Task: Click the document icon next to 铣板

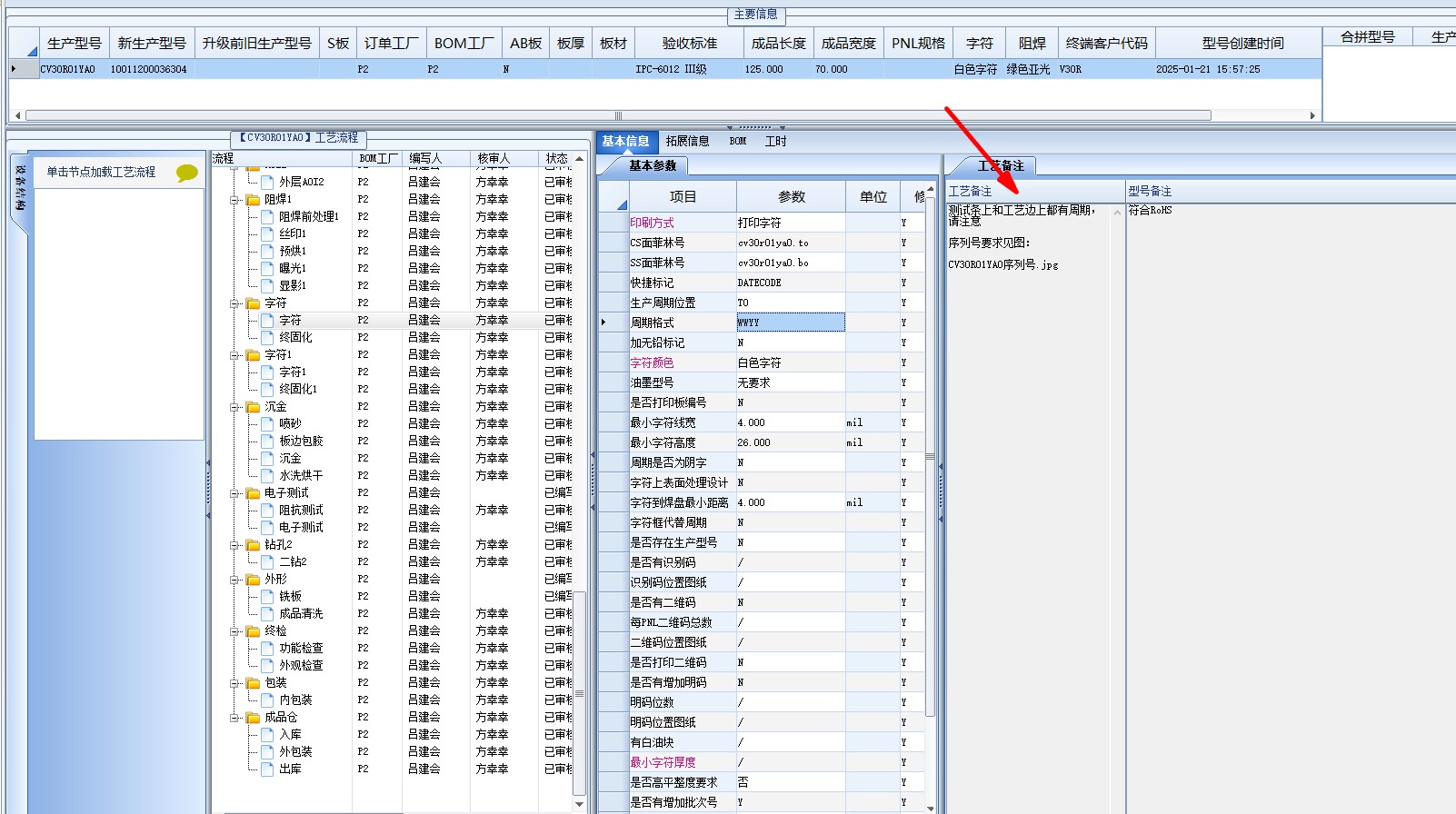Action: click(267, 596)
